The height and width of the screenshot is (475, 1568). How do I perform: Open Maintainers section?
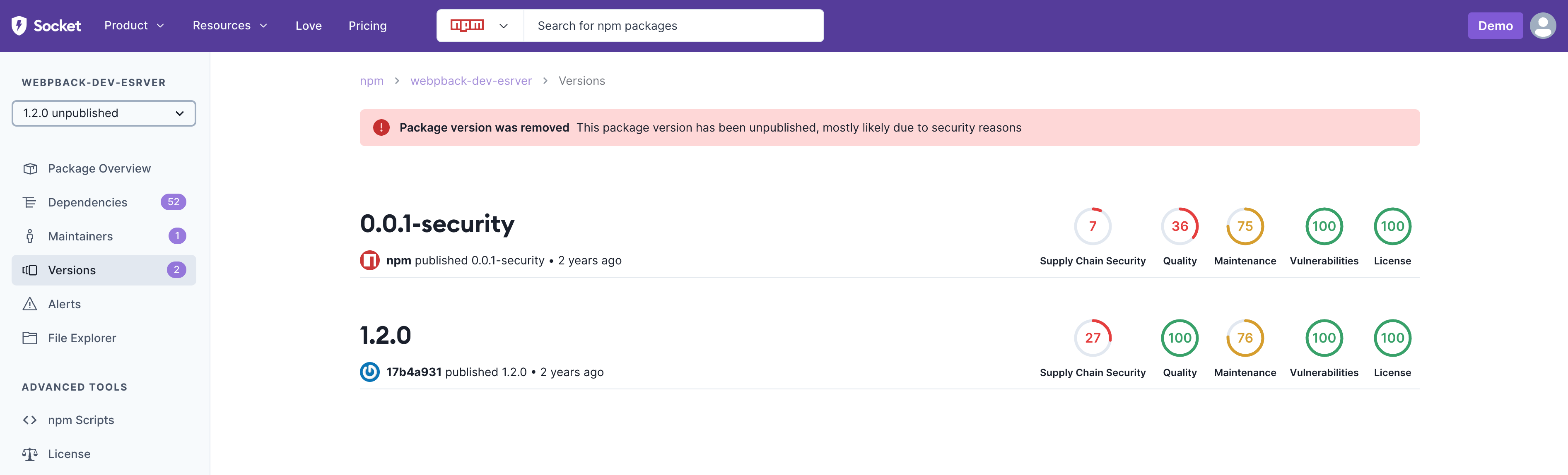[x=104, y=236]
